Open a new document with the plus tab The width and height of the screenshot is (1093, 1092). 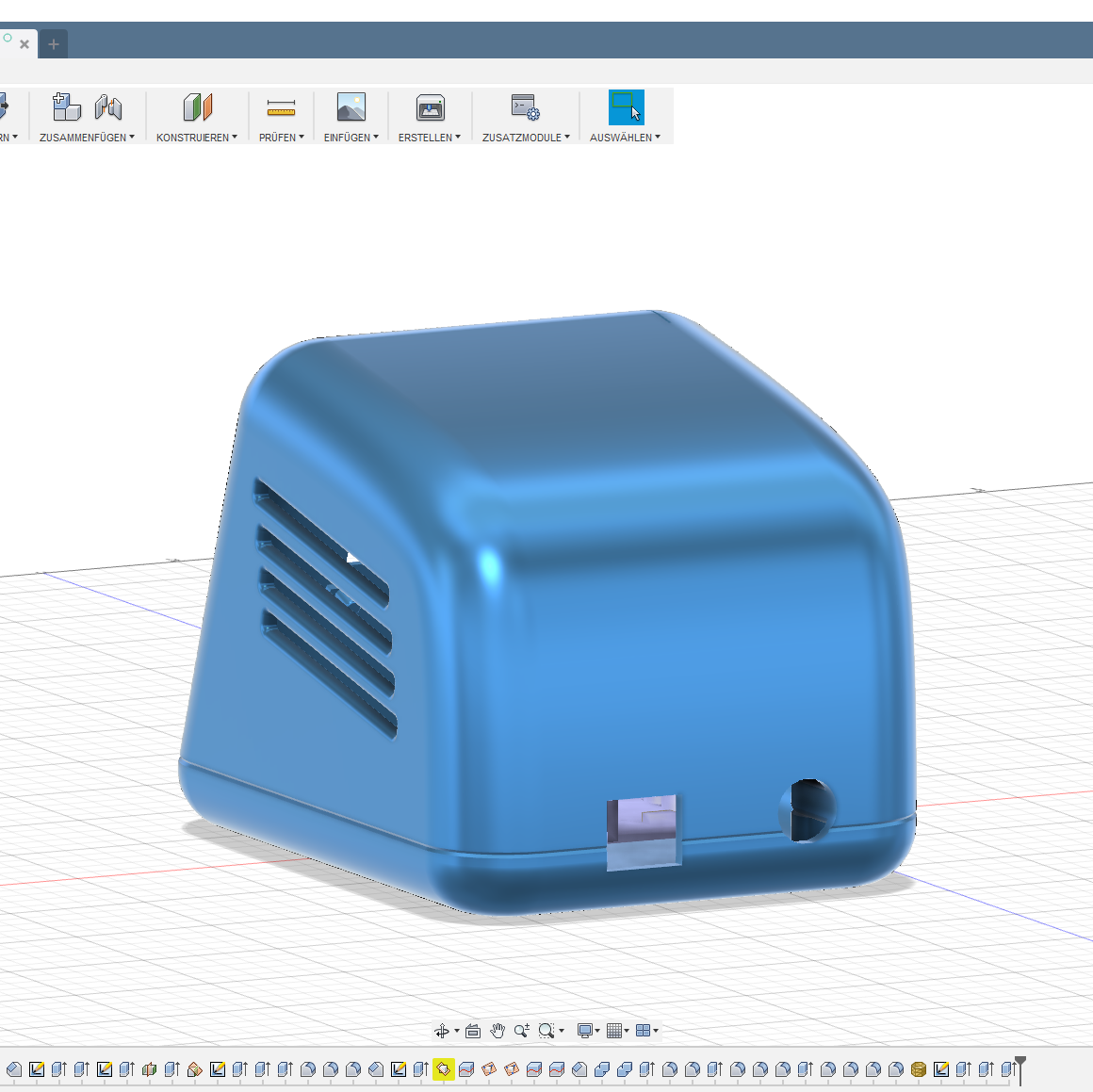[53, 43]
